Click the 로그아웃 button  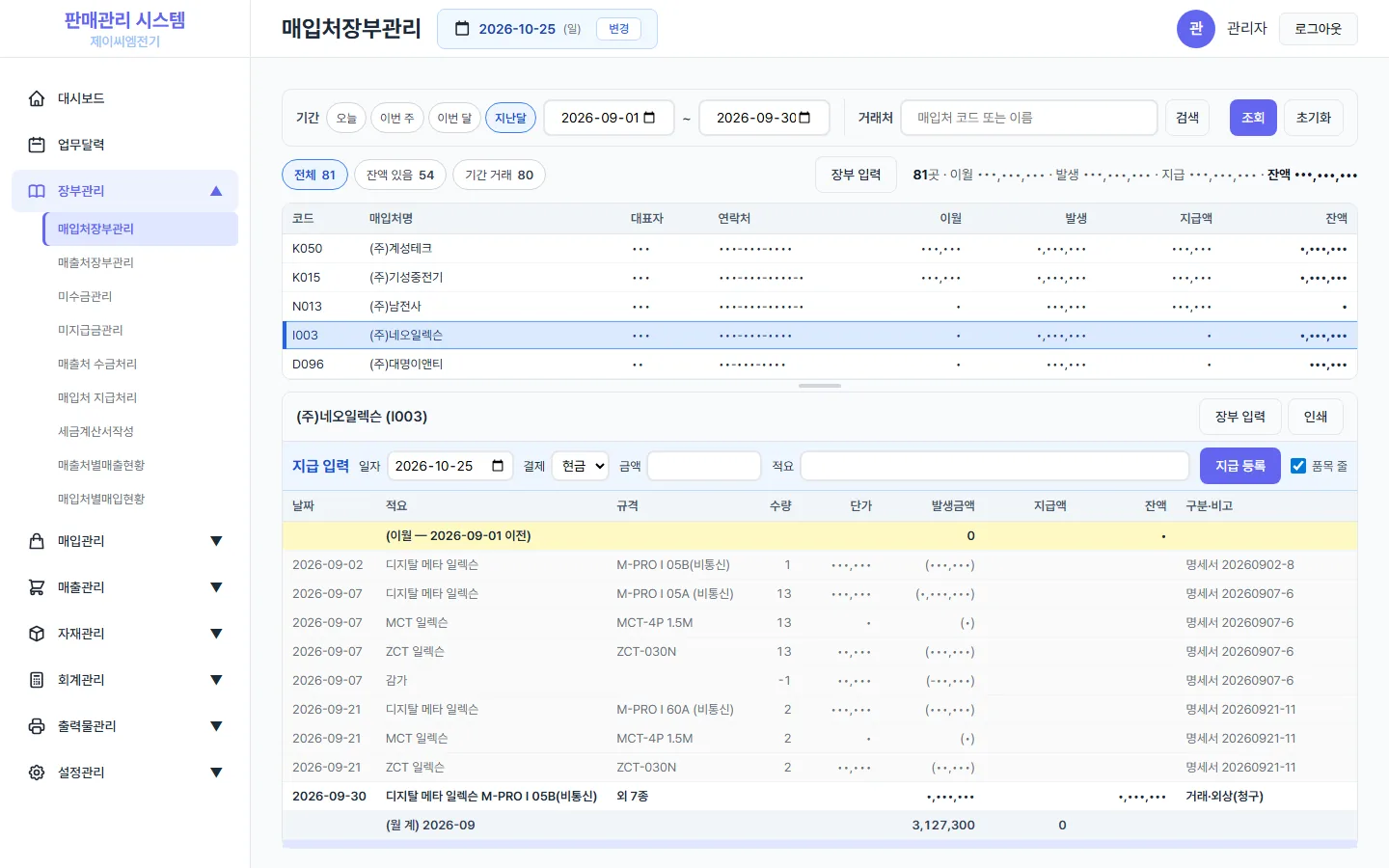click(1318, 29)
